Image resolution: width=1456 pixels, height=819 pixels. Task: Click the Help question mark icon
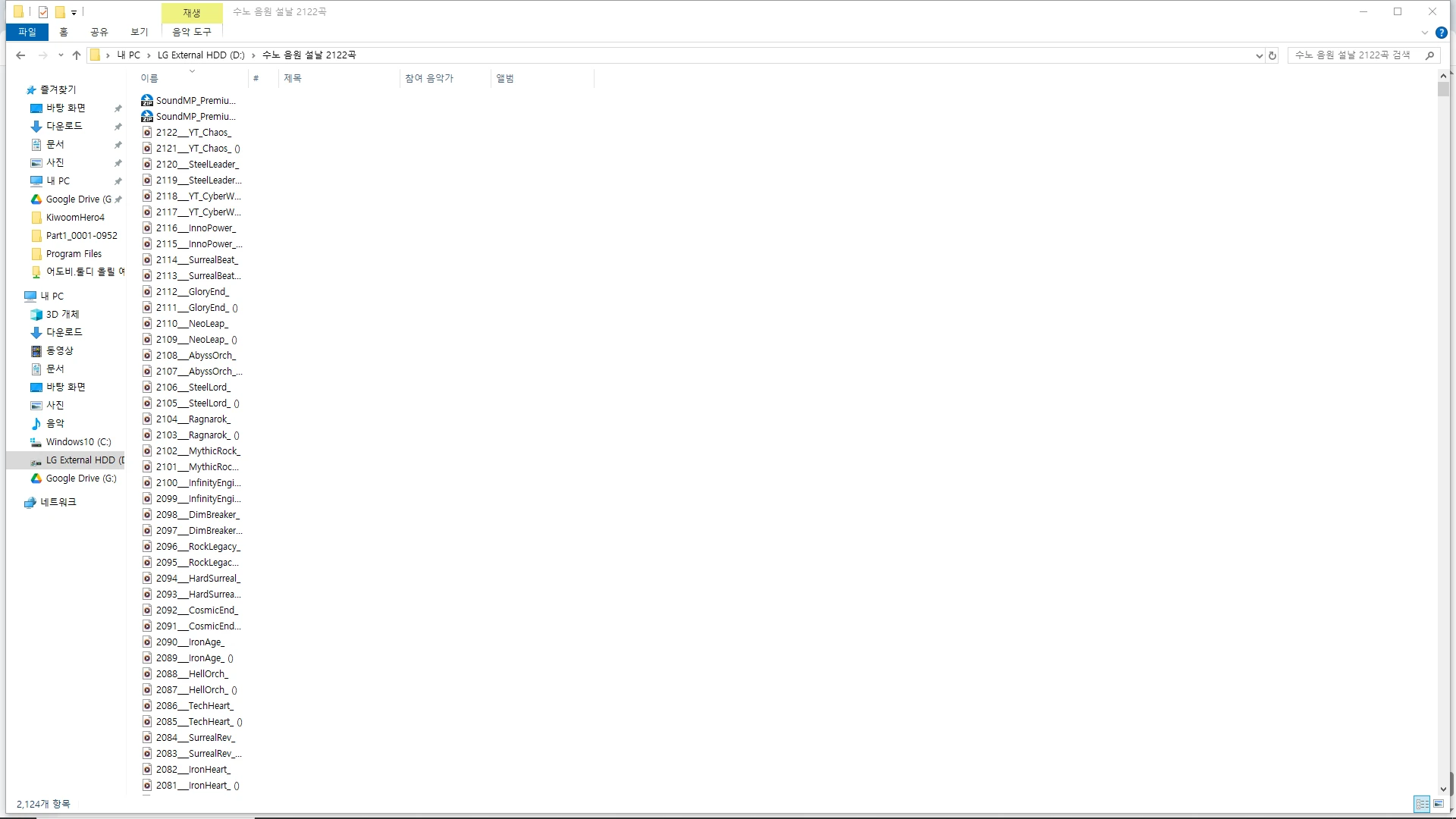pyautogui.click(x=1441, y=33)
